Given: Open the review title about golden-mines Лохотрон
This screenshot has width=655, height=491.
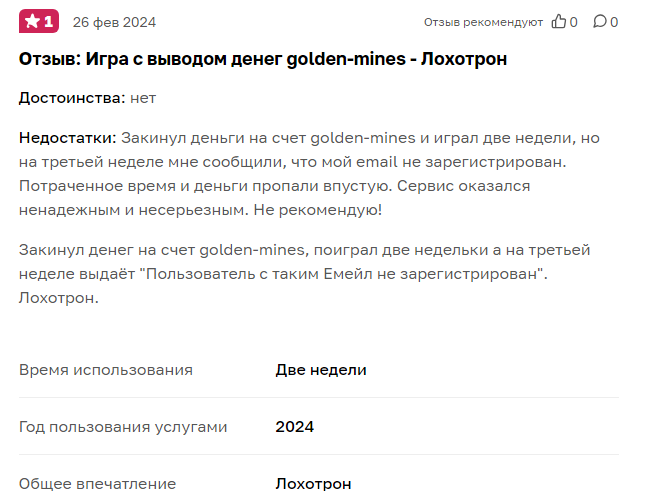Looking at the screenshot, I should tap(263, 59).
